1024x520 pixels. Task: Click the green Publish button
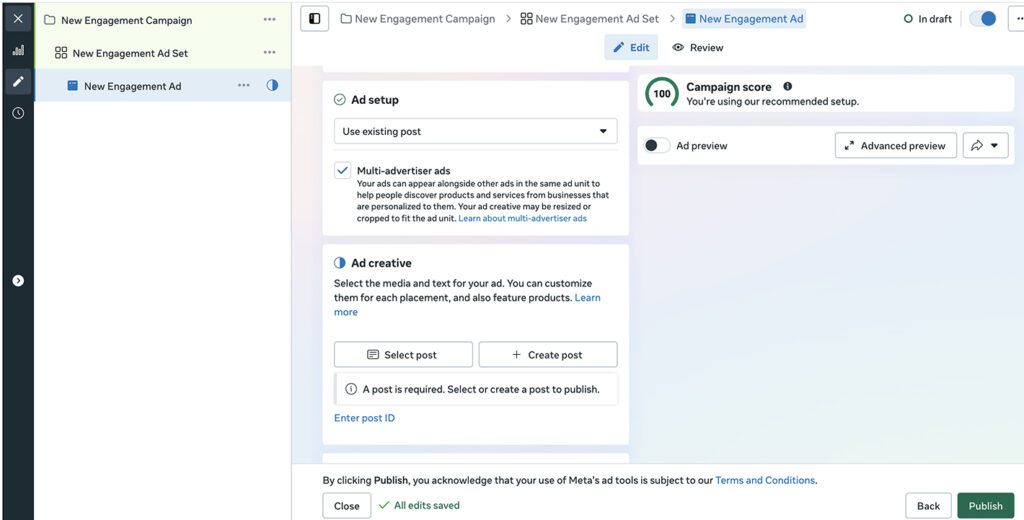click(x=985, y=506)
